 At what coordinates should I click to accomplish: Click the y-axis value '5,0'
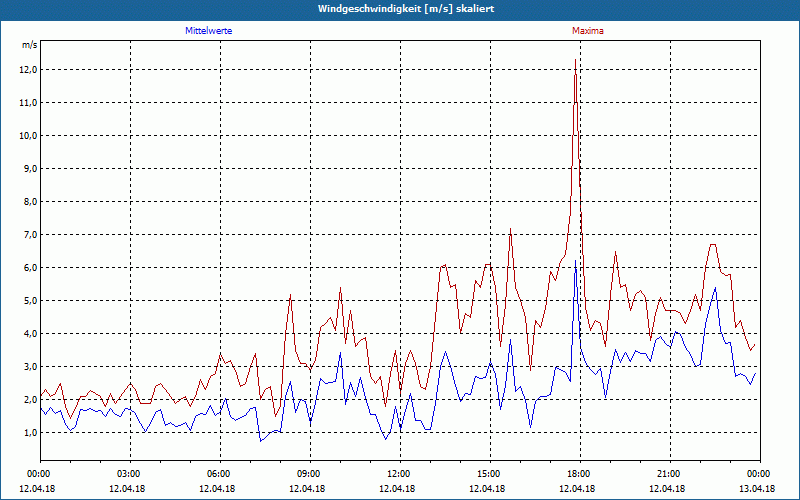pyautogui.click(x=31, y=301)
